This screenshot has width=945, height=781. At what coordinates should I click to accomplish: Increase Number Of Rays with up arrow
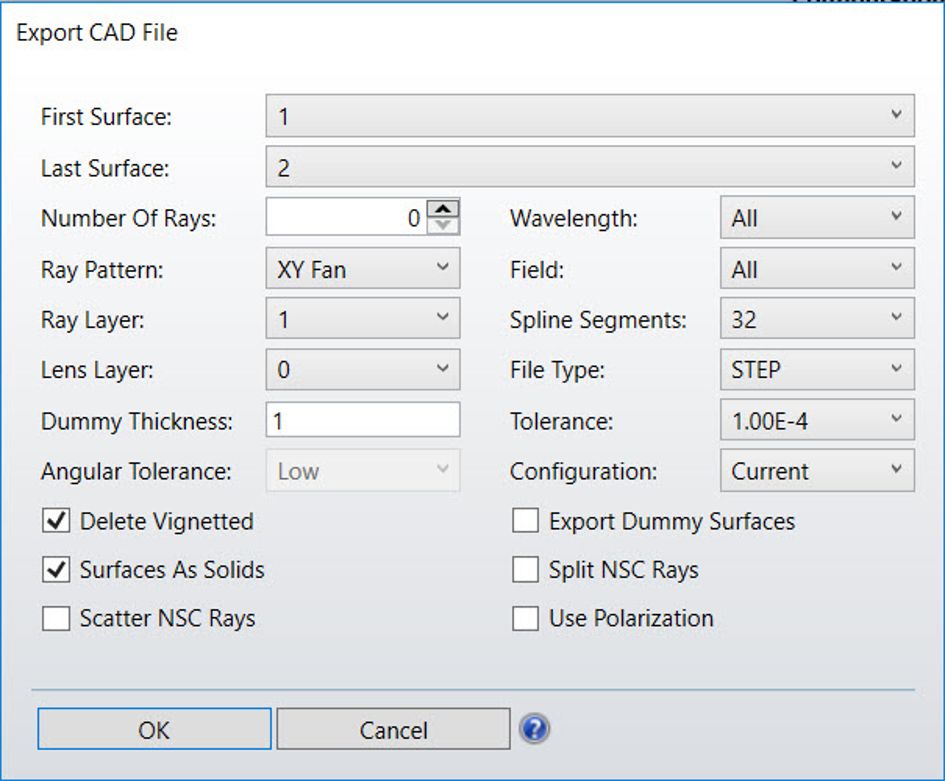tap(443, 210)
